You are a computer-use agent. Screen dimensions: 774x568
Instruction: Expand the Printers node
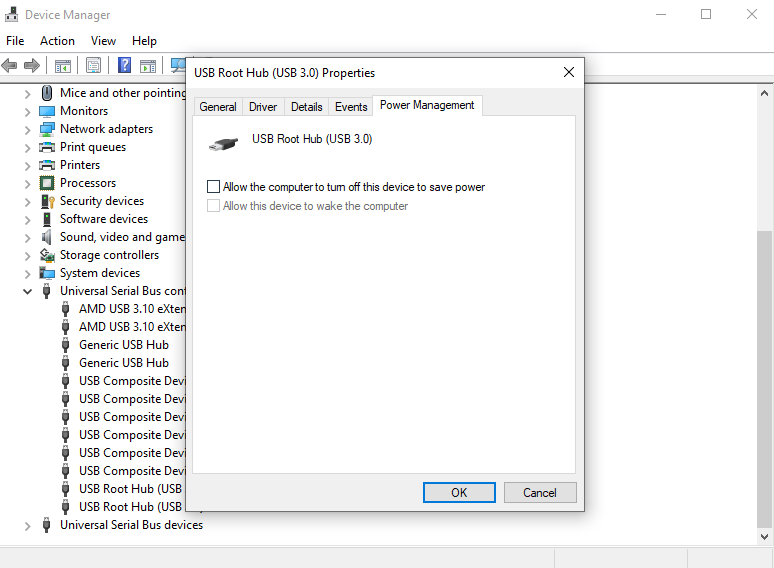click(x=28, y=165)
